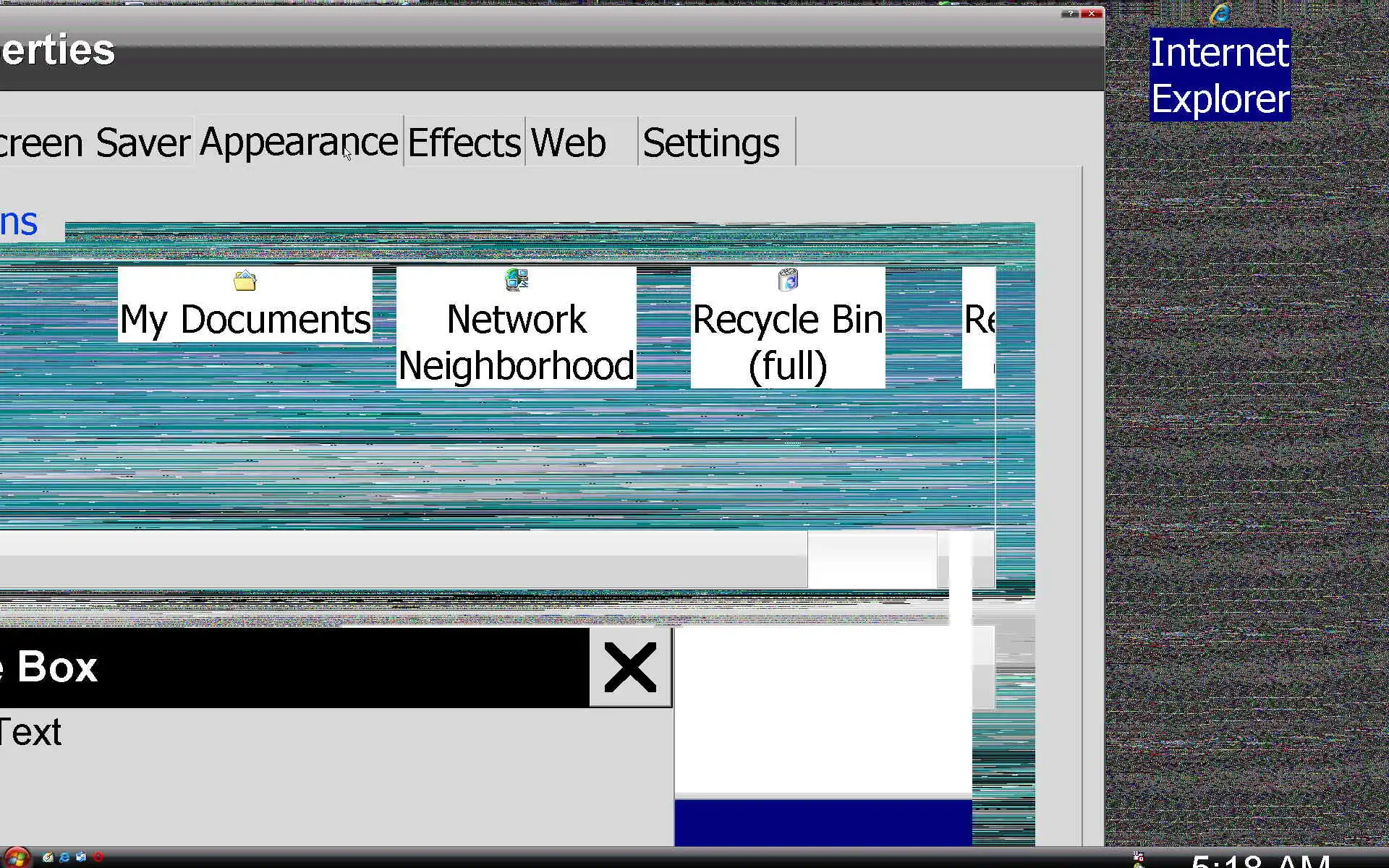
Task: Select the My Documents icon in preview
Action: pos(245,305)
